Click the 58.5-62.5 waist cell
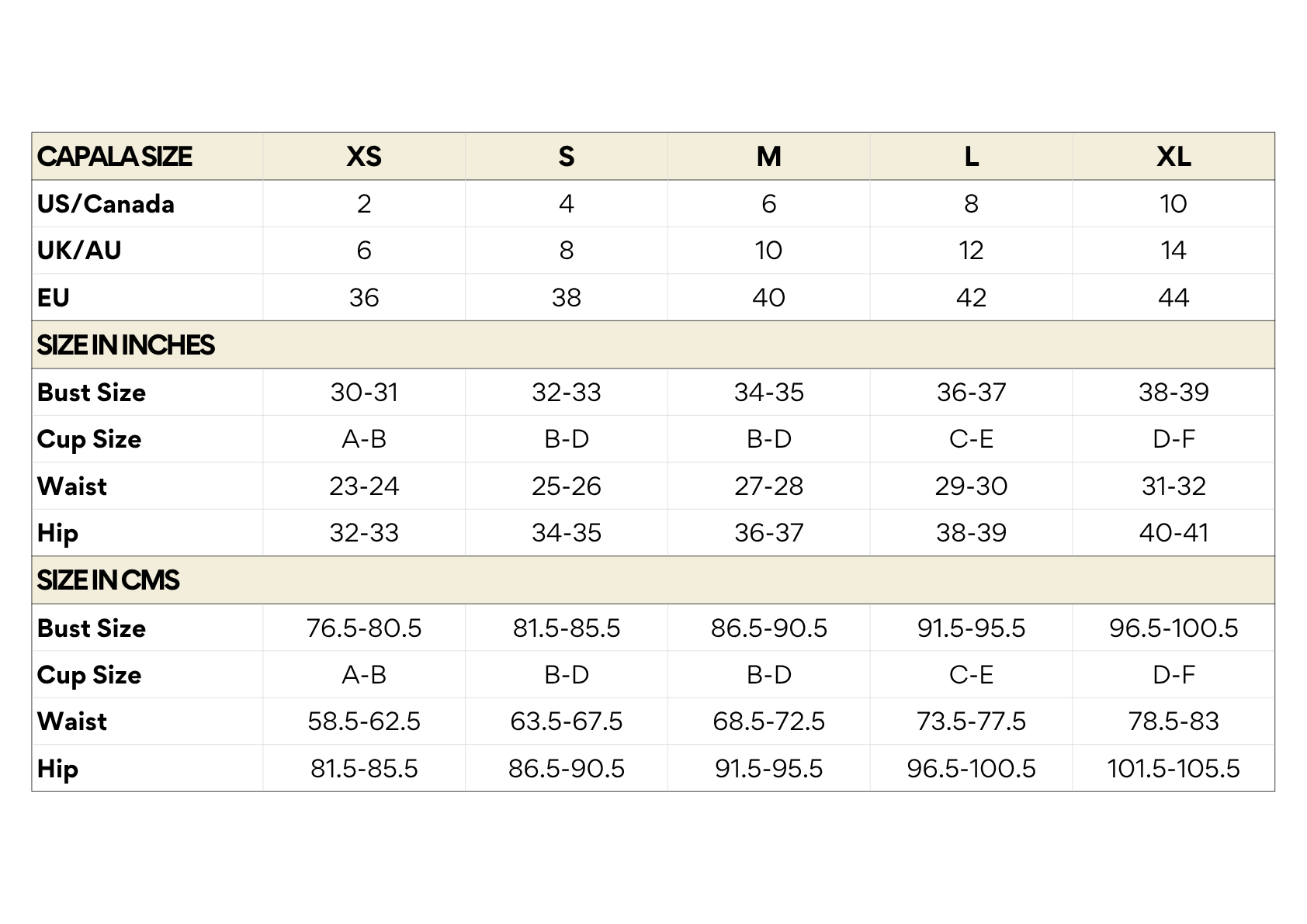The width and height of the screenshot is (1307, 924). pyautogui.click(x=364, y=722)
